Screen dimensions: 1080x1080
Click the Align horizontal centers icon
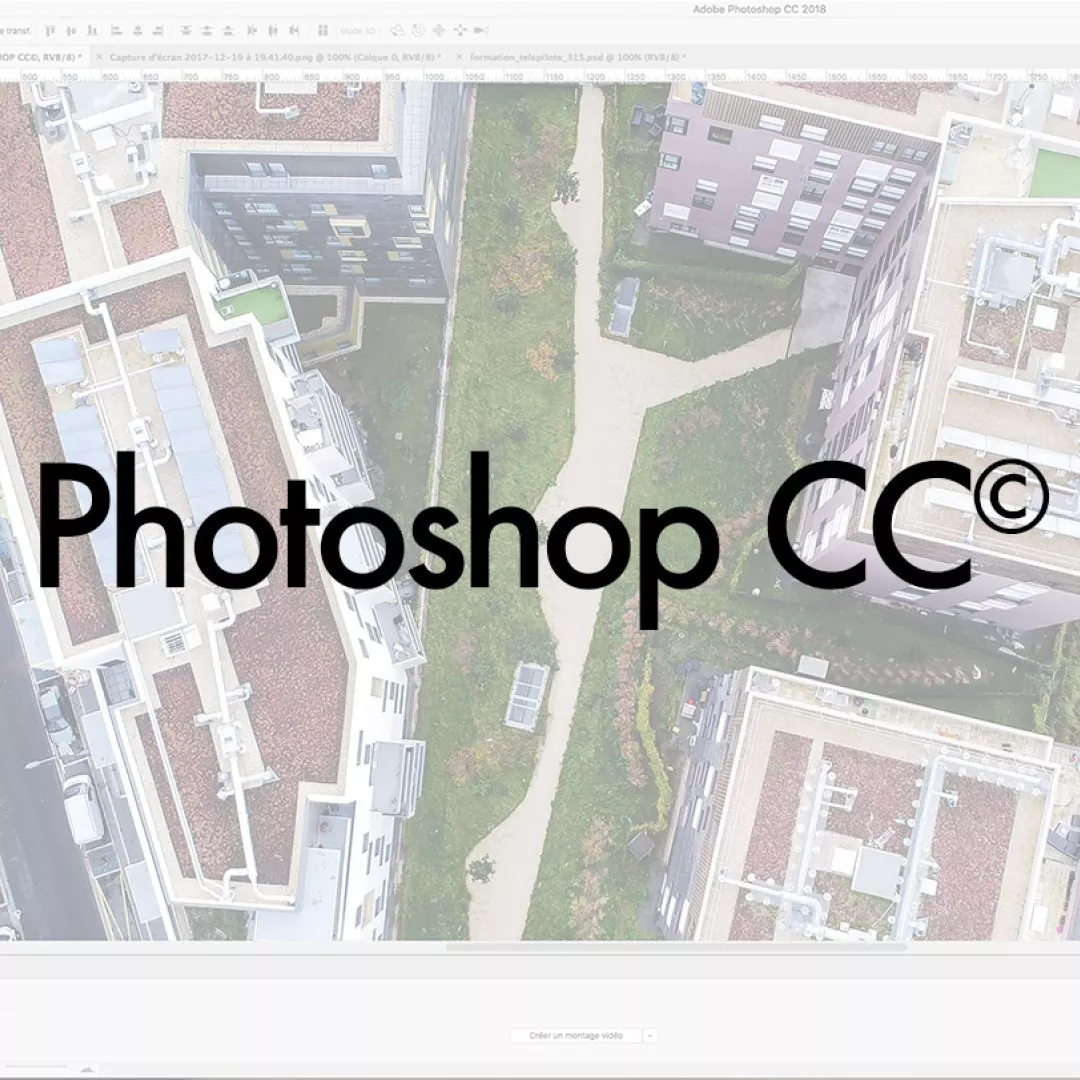coord(138,30)
